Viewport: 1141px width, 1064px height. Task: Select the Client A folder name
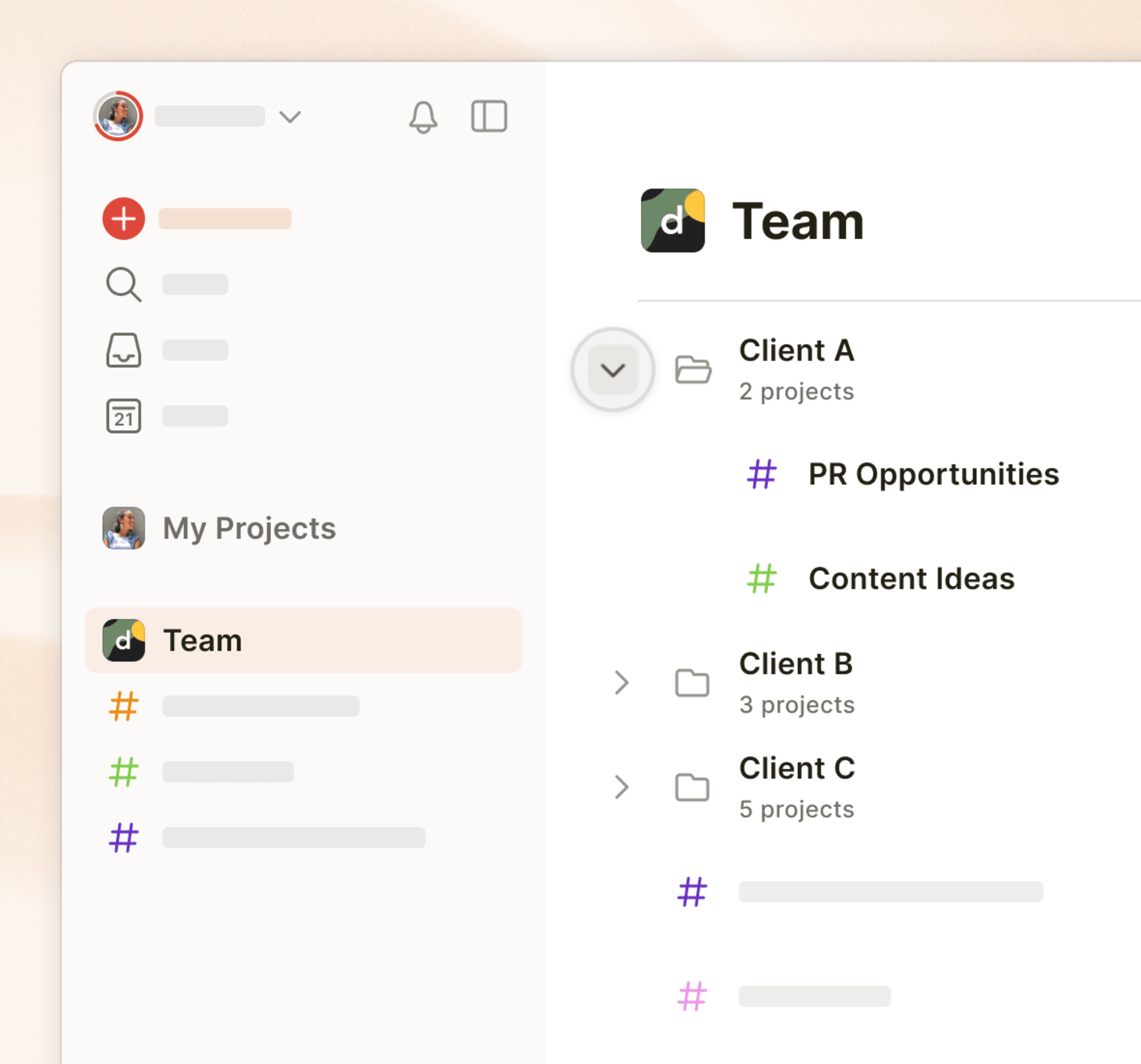(797, 350)
